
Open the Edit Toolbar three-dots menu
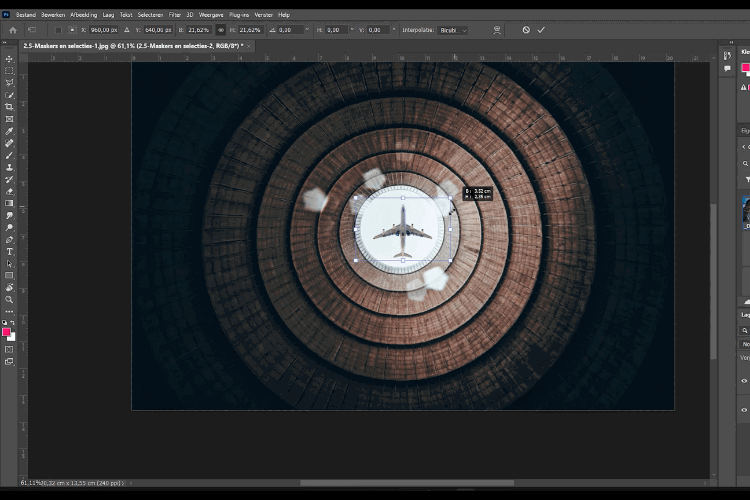(x=9, y=311)
